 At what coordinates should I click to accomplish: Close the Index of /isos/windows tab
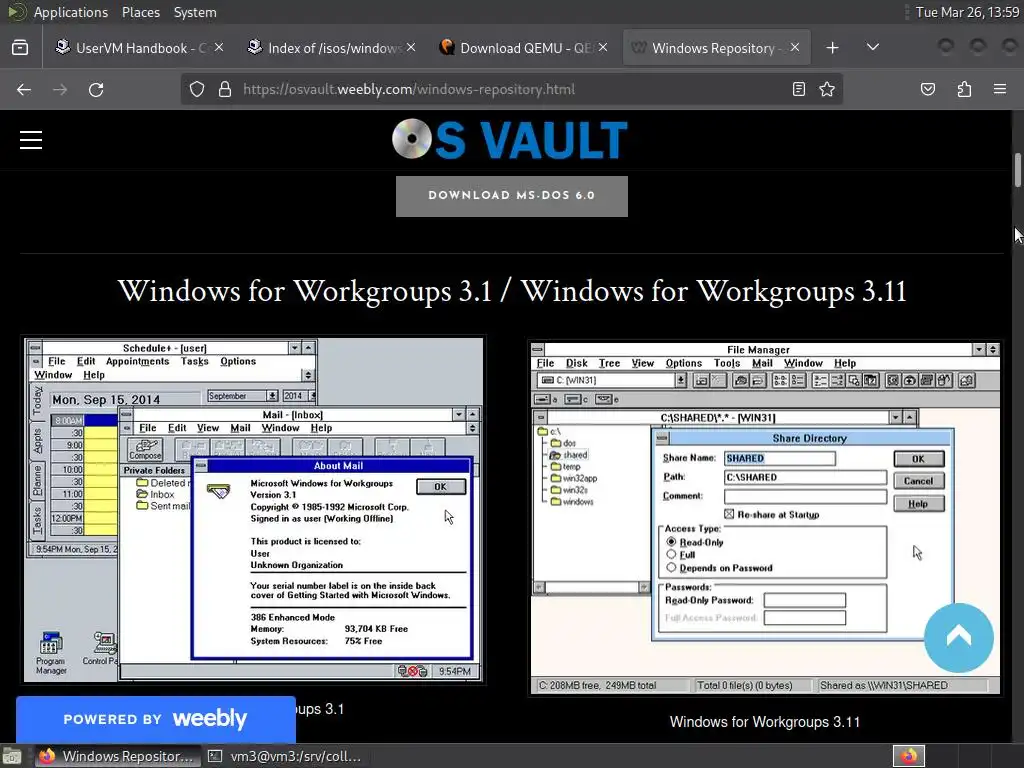[411, 47]
